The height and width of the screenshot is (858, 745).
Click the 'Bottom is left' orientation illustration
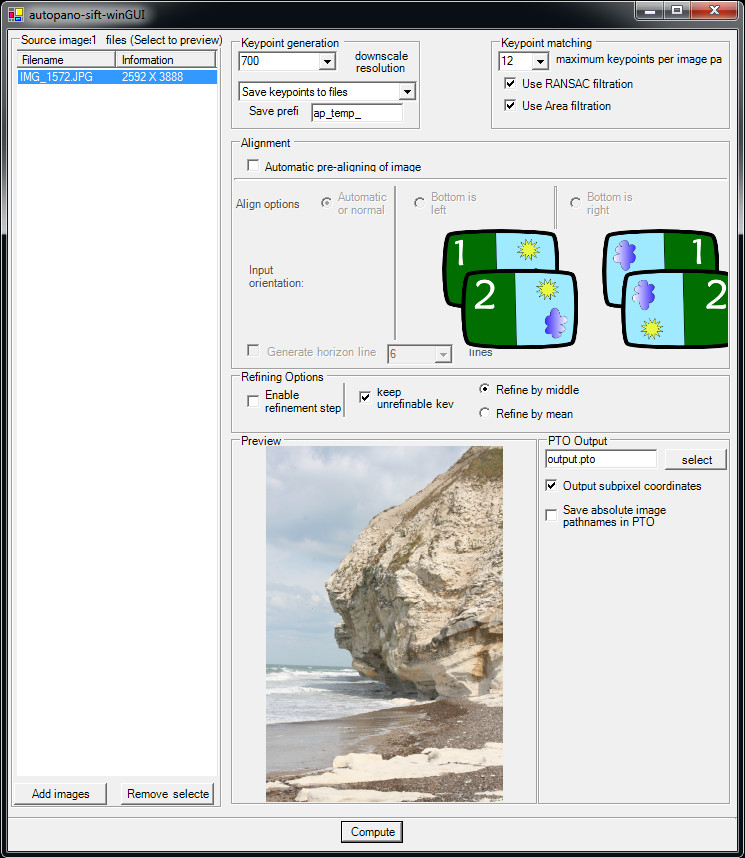coord(510,288)
